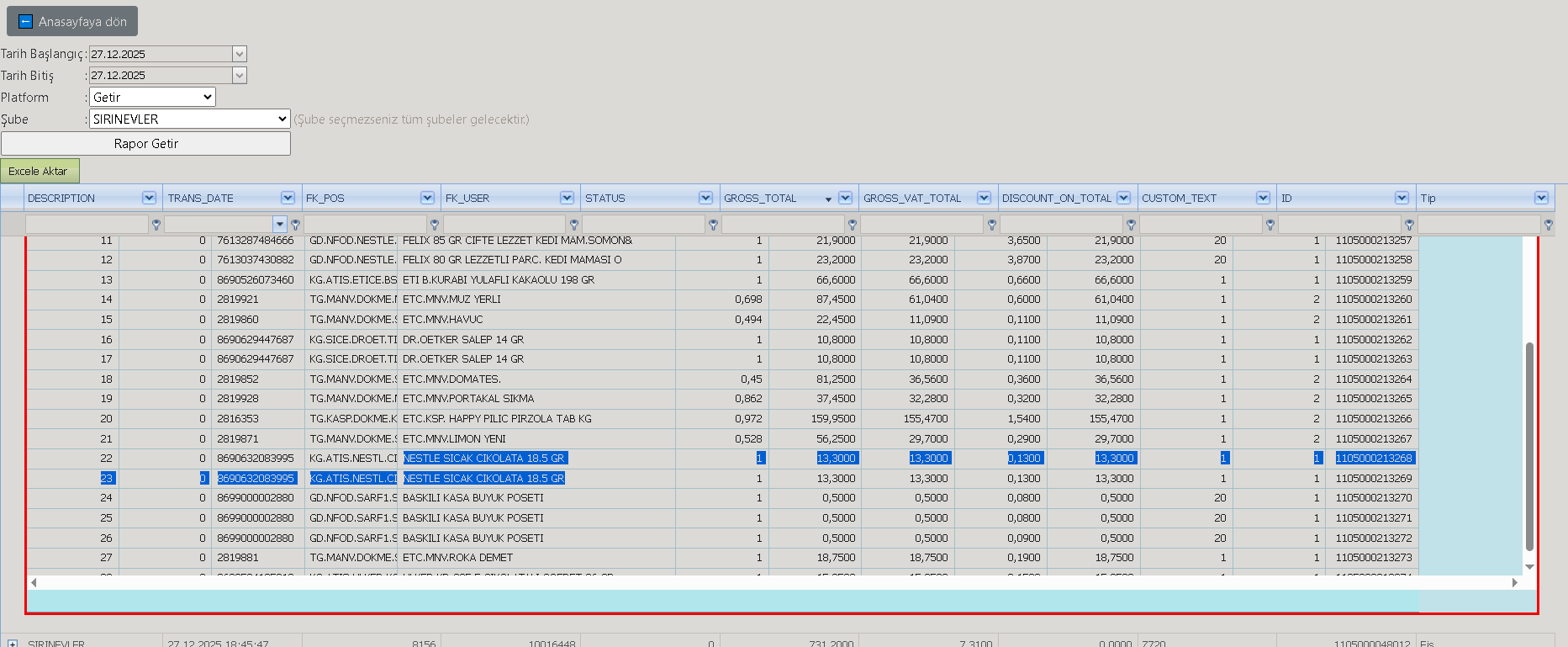
Task: Click inside the Tarih Bitiş date field
Action: point(161,76)
